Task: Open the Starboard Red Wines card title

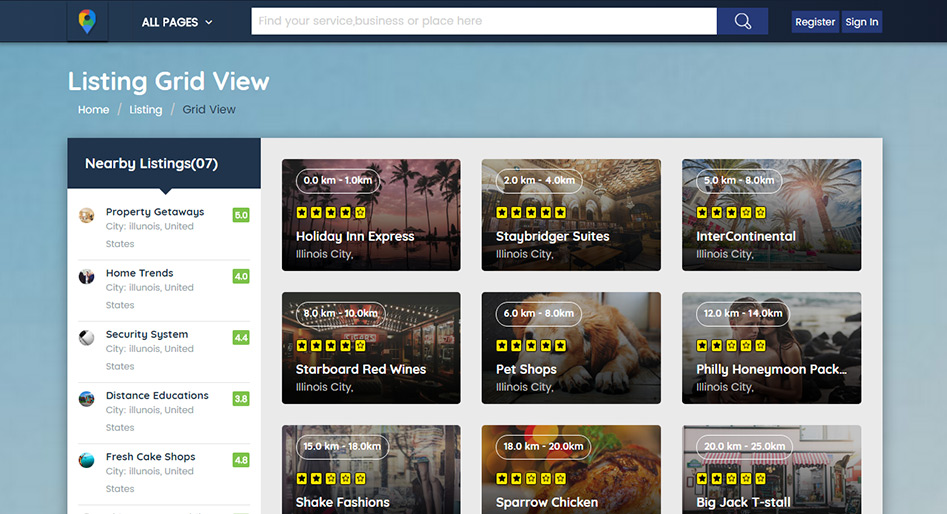Action: click(361, 369)
